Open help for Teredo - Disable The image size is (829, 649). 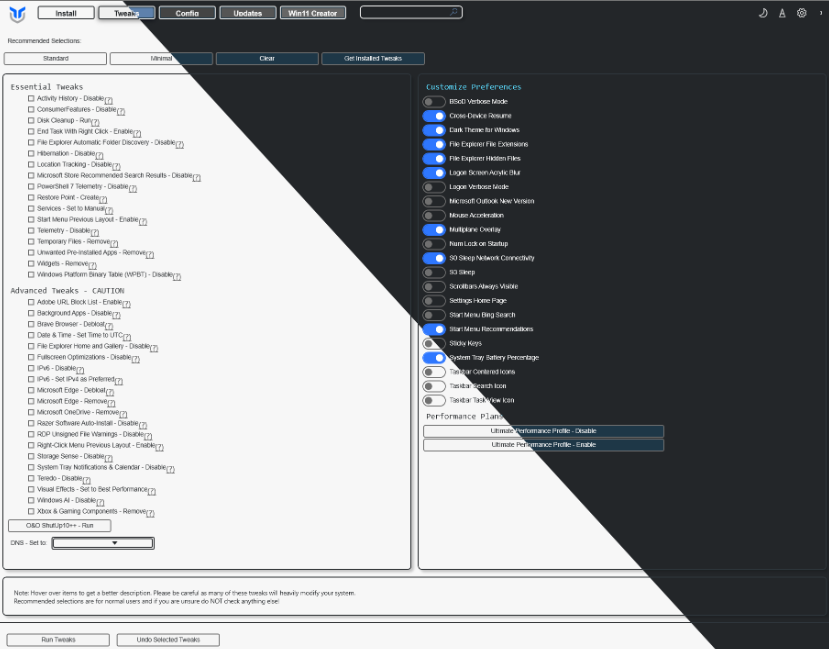pos(87,480)
